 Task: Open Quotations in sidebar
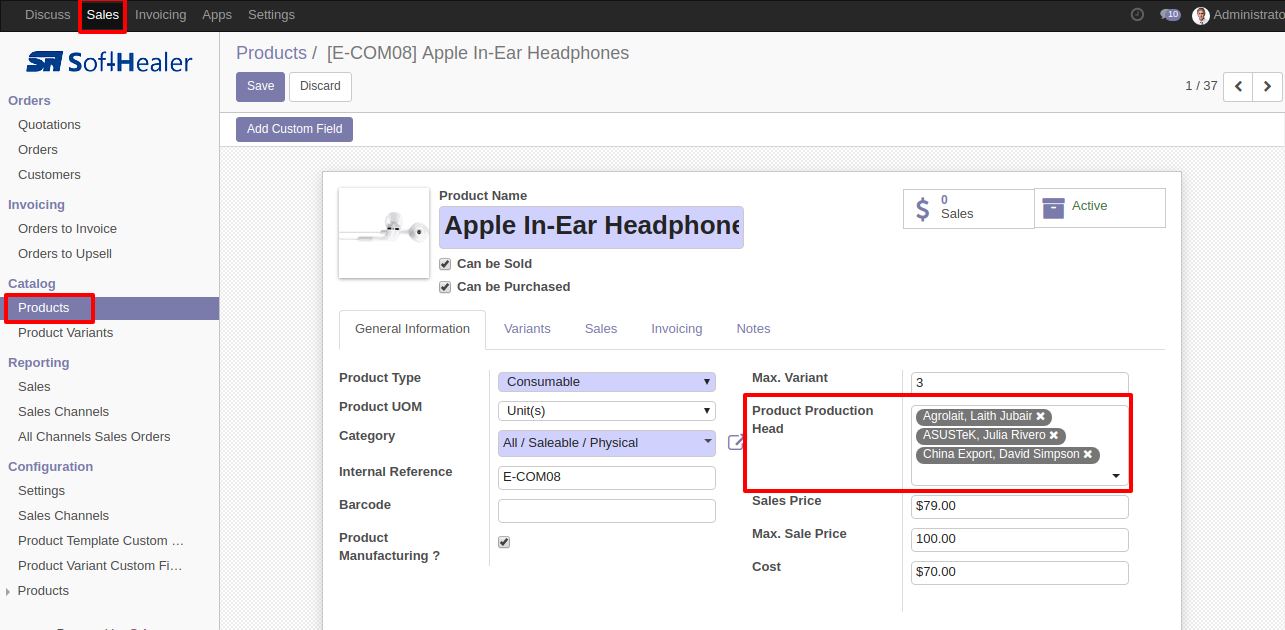point(49,125)
